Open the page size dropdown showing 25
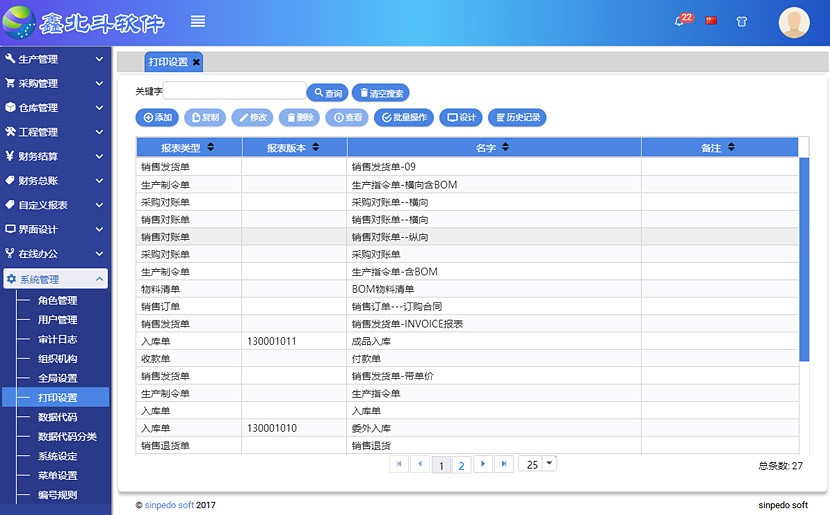The height and width of the screenshot is (515, 830). (x=549, y=464)
